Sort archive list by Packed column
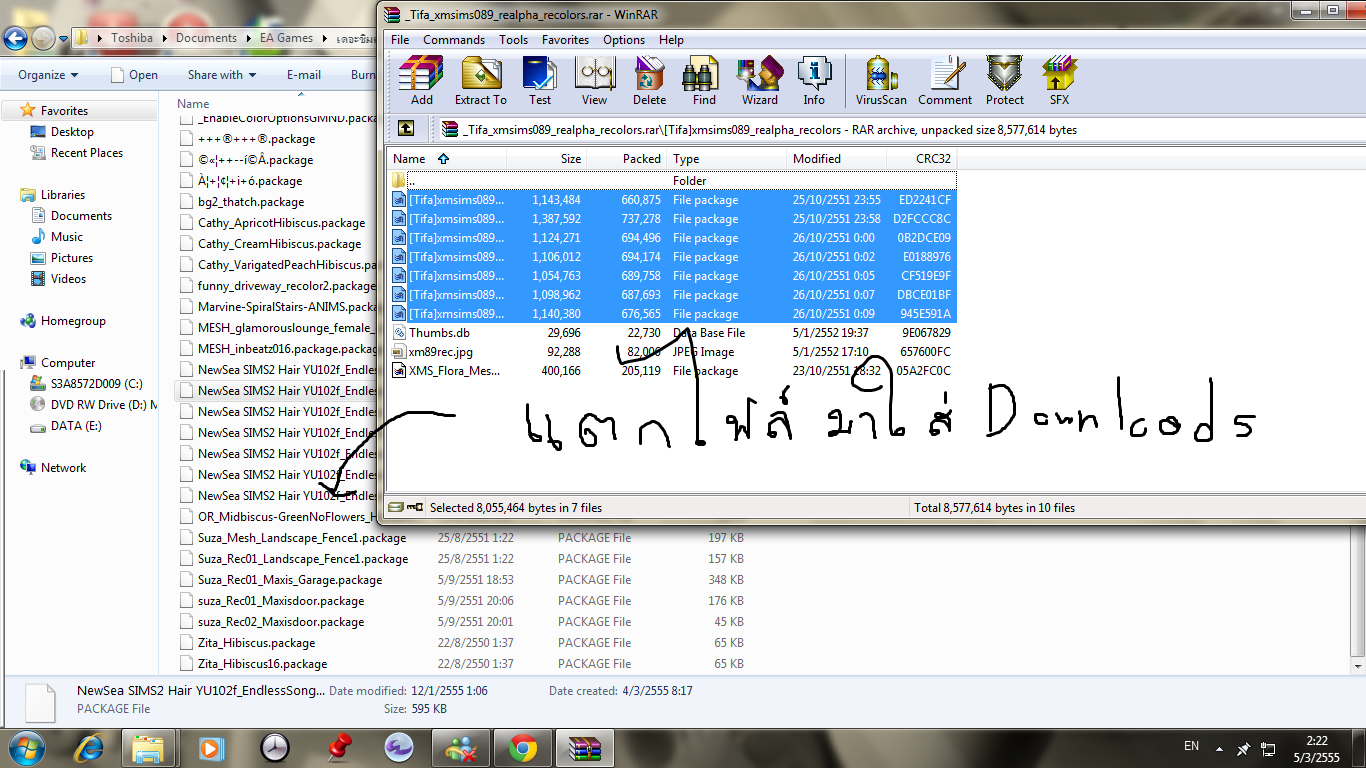1366x768 pixels. pyautogui.click(x=626, y=159)
